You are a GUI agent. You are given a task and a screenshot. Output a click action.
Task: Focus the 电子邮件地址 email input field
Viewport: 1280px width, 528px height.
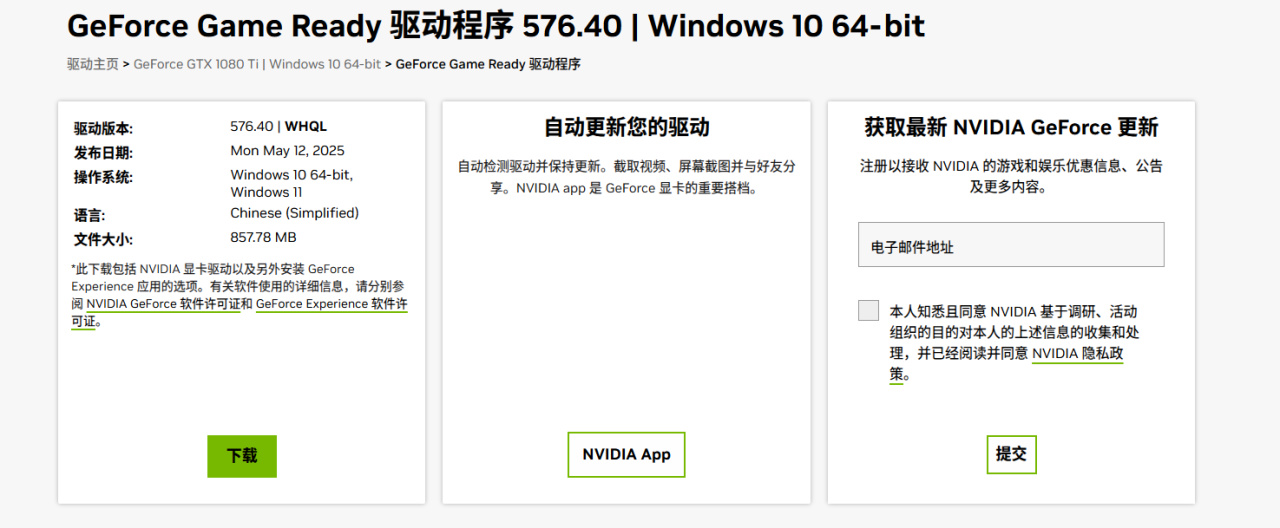[1011, 244]
